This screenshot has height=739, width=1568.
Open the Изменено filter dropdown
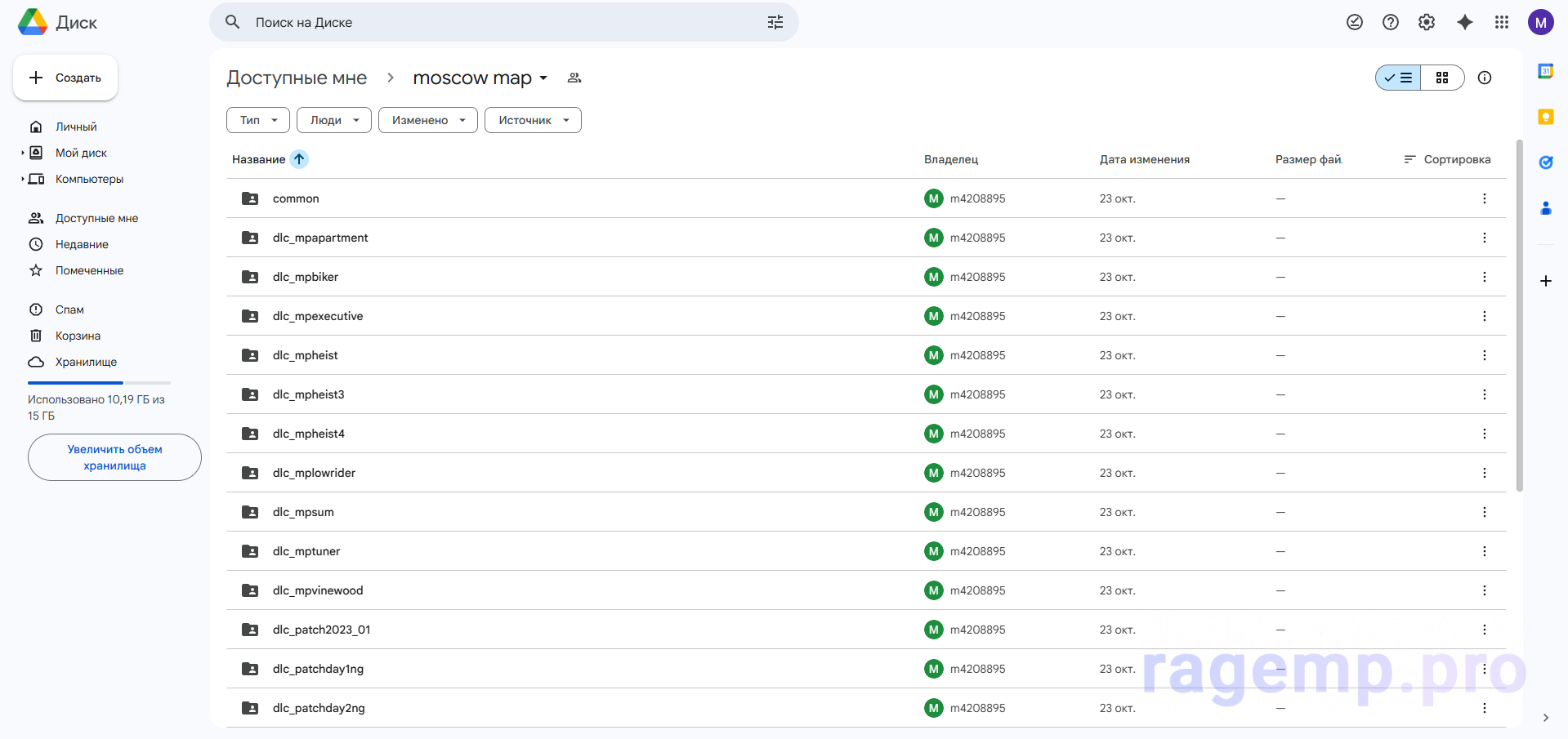[x=427, y=120]
